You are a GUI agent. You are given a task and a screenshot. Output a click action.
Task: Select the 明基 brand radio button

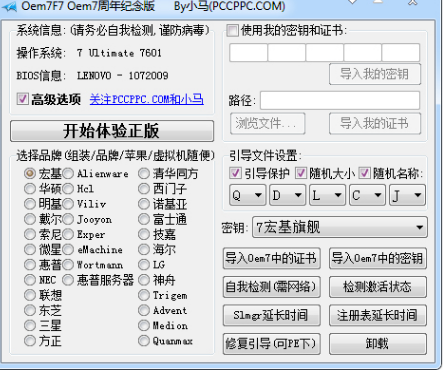[x=30, y=204]
